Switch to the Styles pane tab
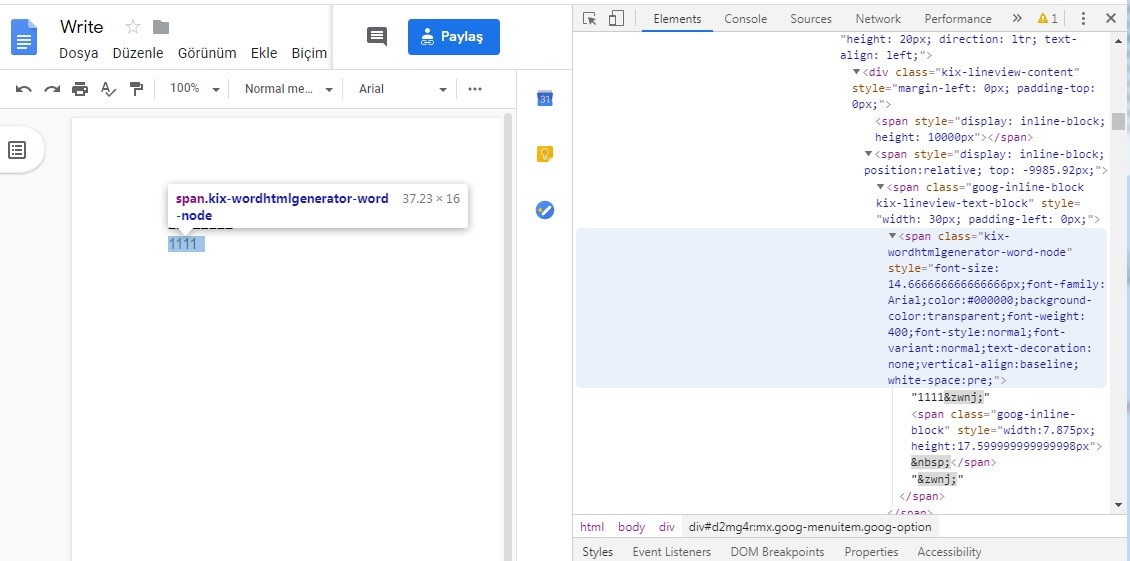 click(597, 552)
